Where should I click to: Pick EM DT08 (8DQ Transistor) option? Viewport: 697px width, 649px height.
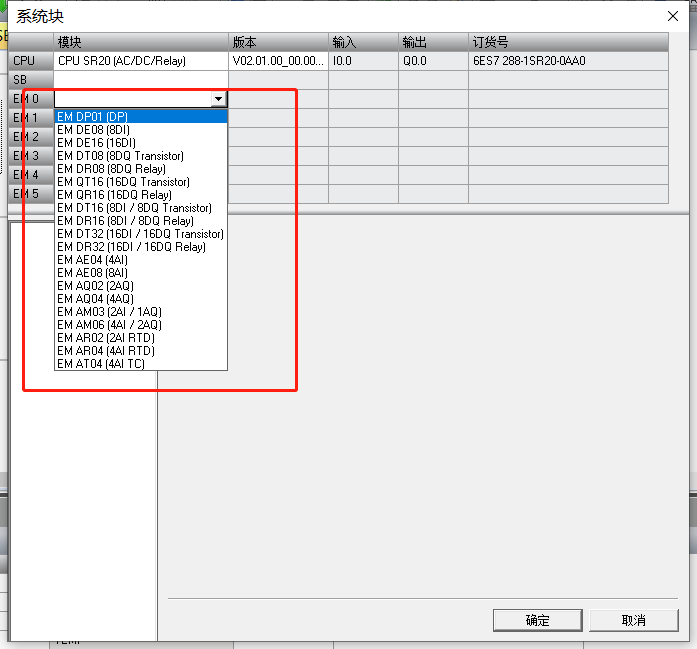(x=140, y=156)
